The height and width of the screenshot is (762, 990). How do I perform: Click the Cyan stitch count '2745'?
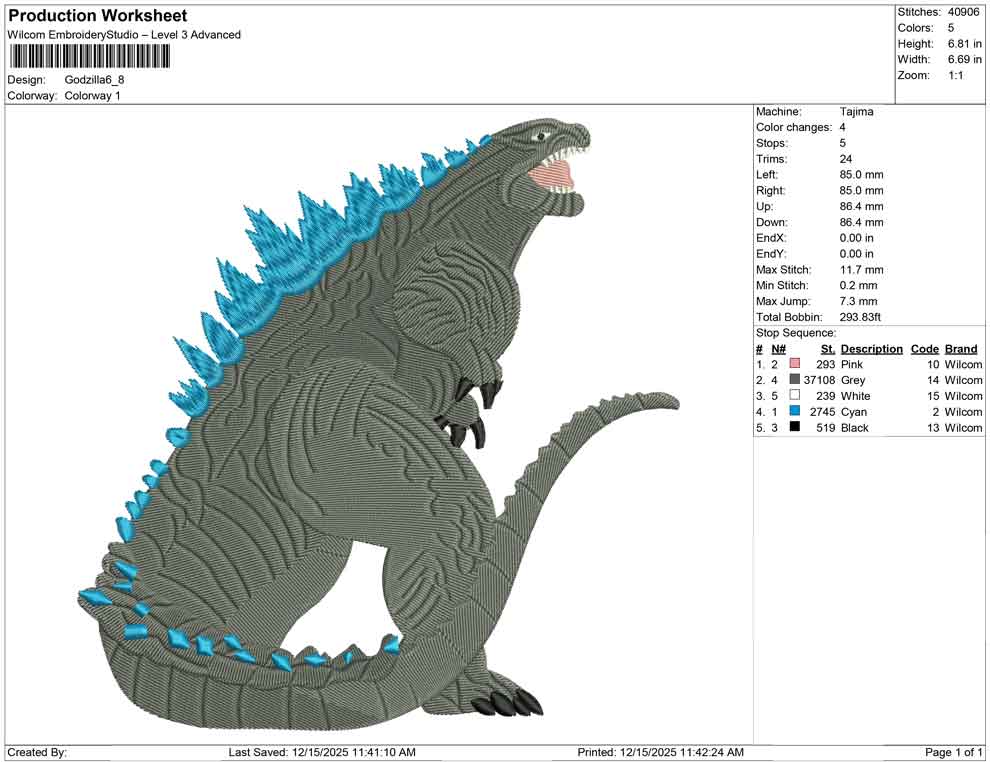(x=823, y=412)
